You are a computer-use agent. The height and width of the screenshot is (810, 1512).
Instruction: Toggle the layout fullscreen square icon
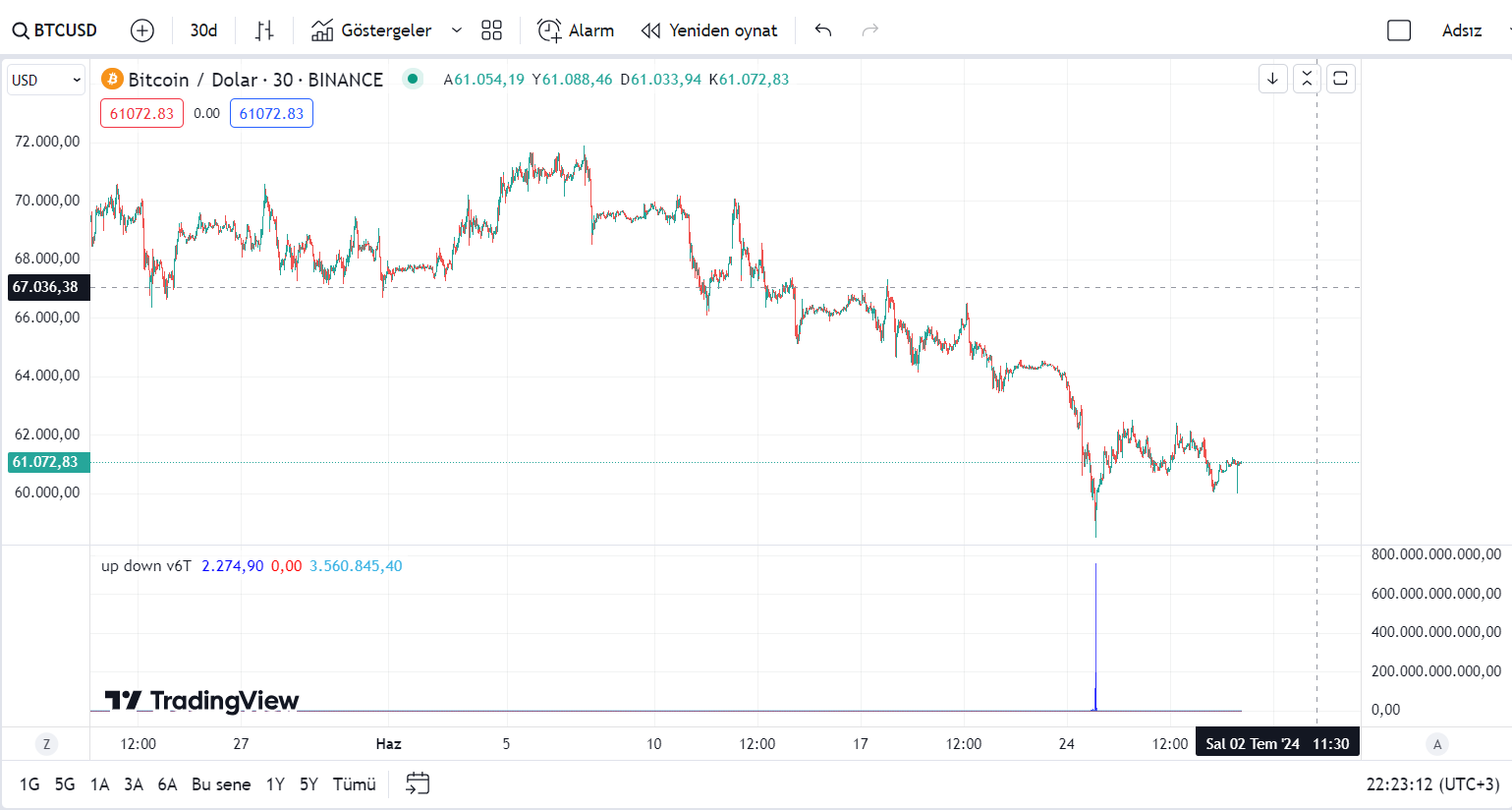(1399, 30)
